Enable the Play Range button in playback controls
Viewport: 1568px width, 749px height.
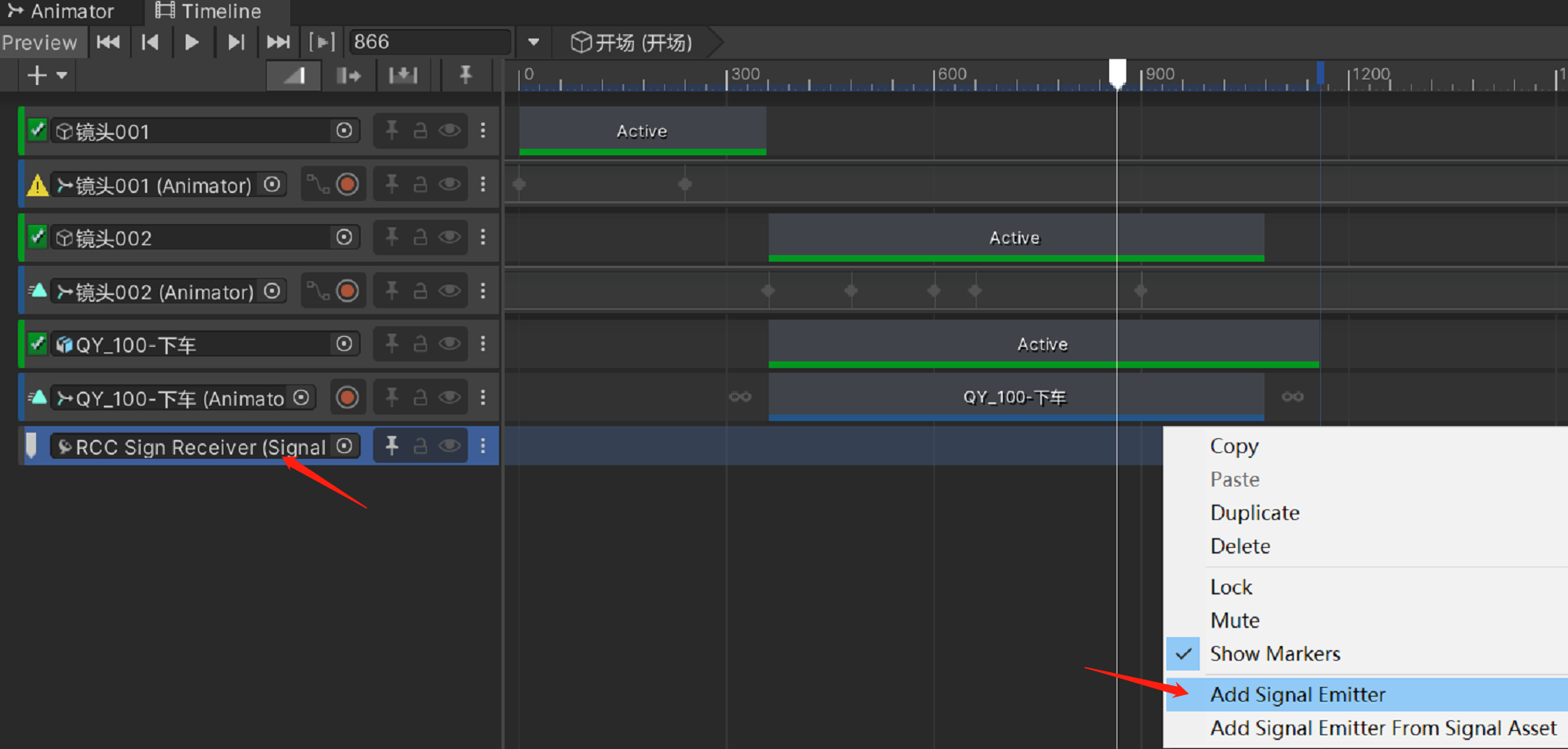321,42
